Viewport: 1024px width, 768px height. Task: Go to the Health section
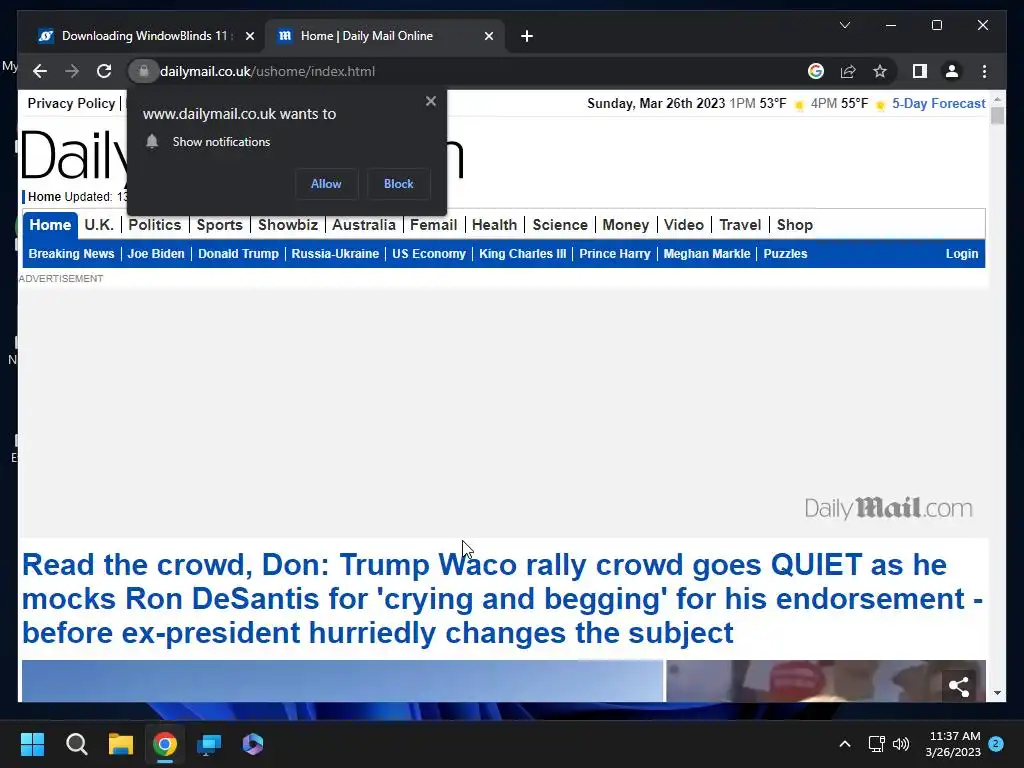[494, 225]
